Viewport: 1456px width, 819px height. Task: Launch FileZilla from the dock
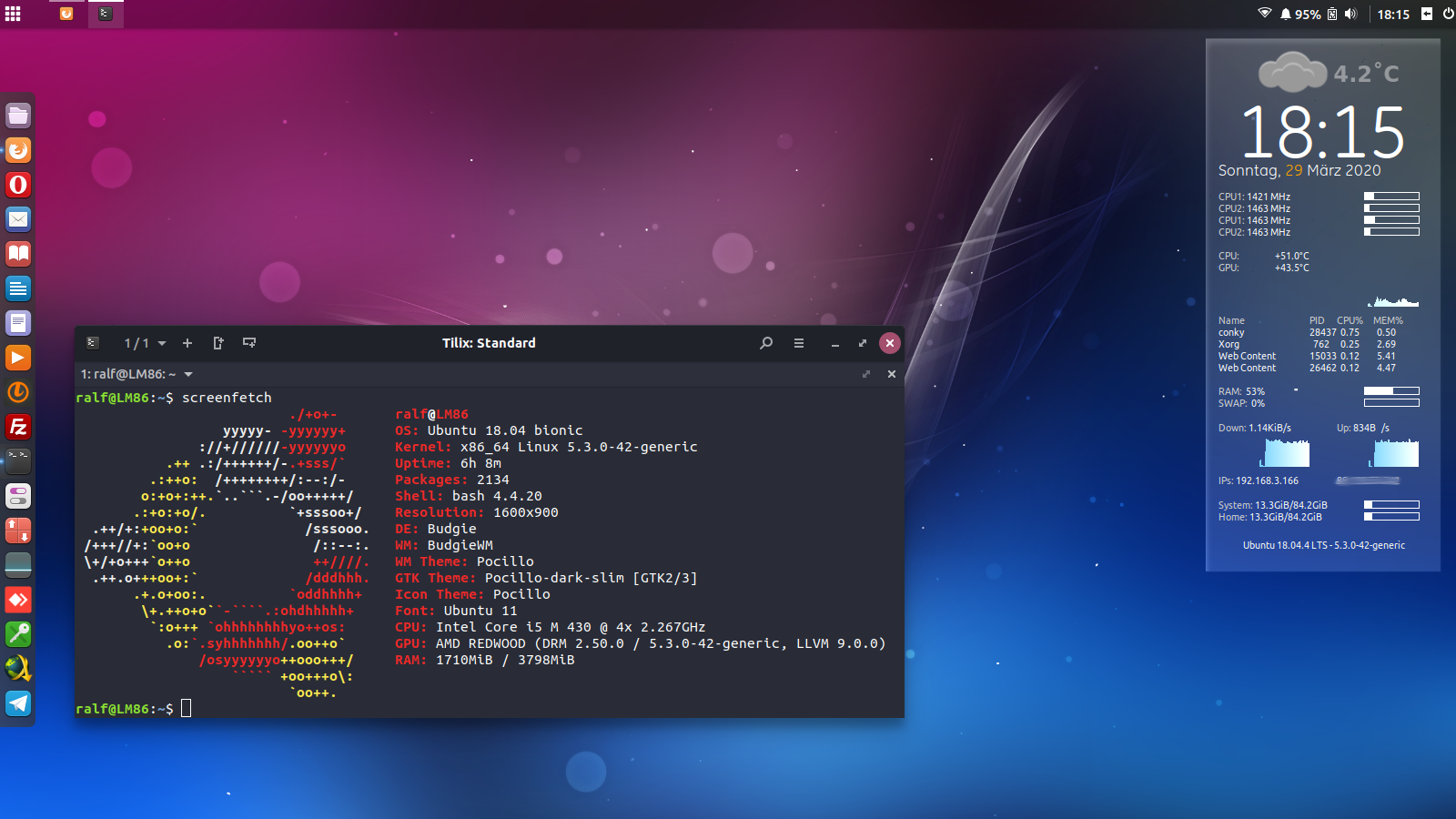18,427
